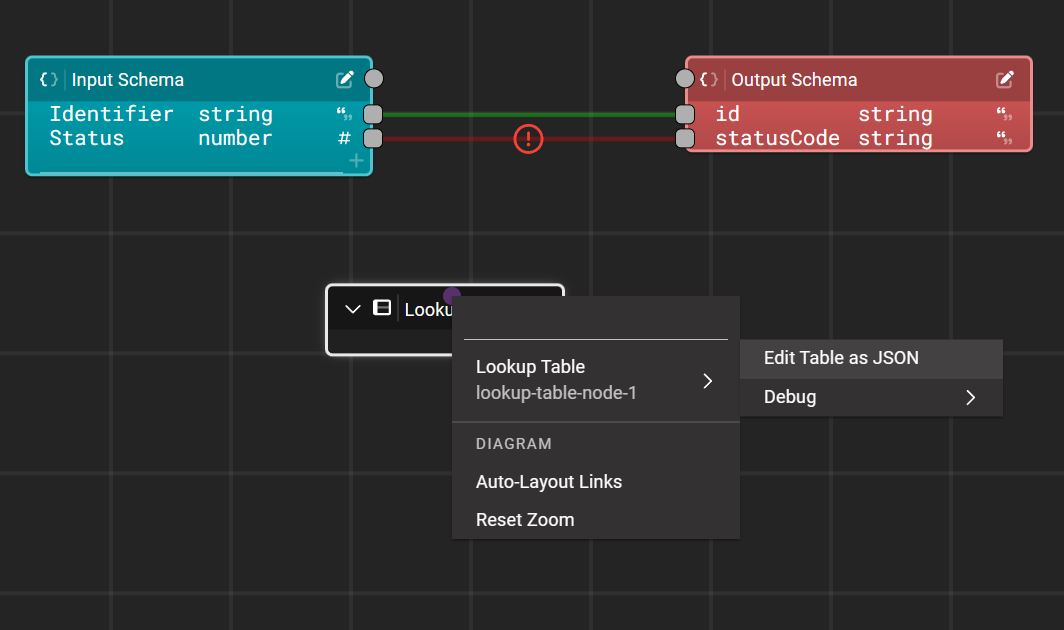The image size is (1064, 630).
Task: Expand the Lookup Table submenu arrow
Action: pyautogui.click(x=708, y=381)
